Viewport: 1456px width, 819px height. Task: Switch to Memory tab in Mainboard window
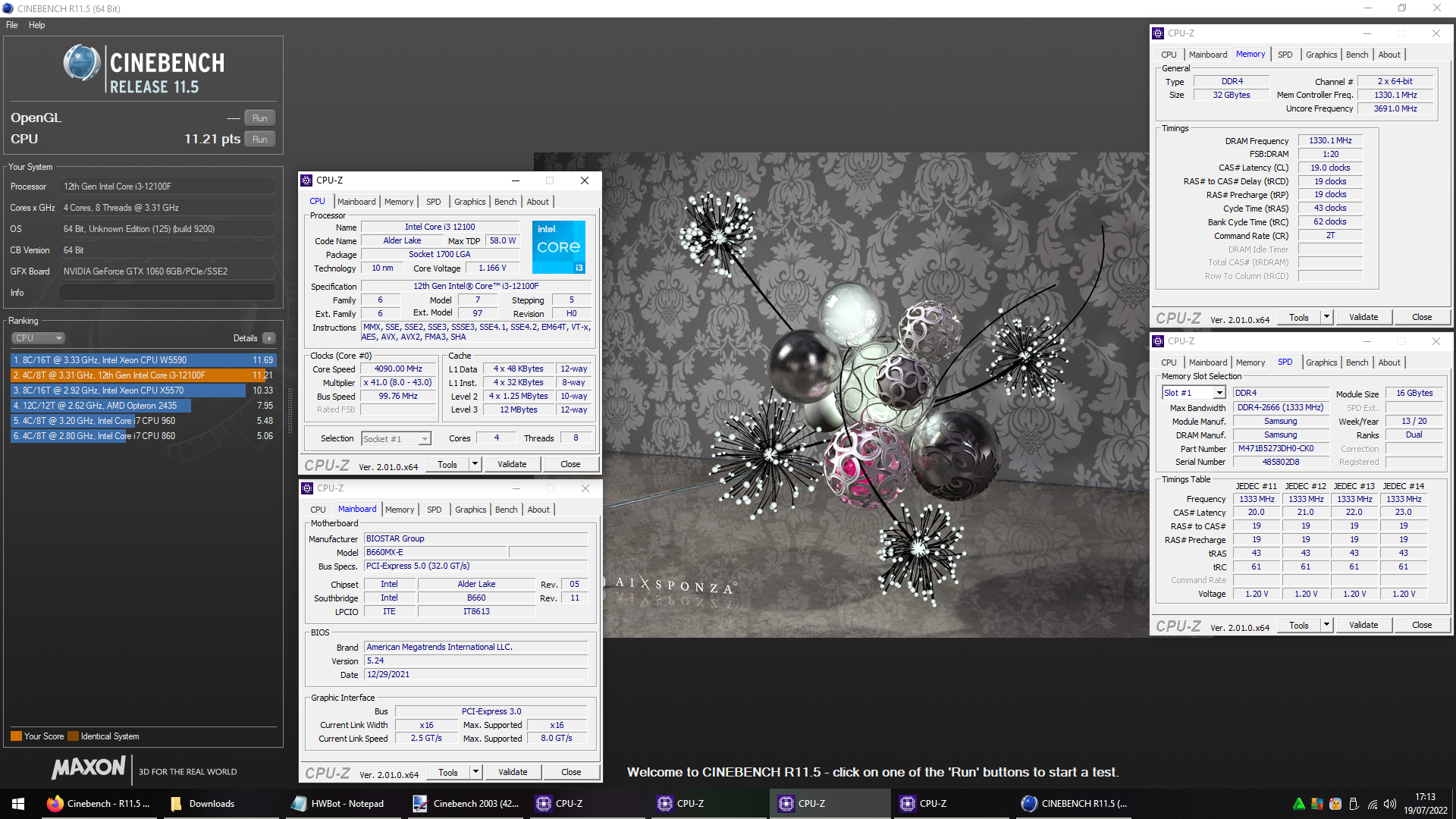(x=400, y=510)
